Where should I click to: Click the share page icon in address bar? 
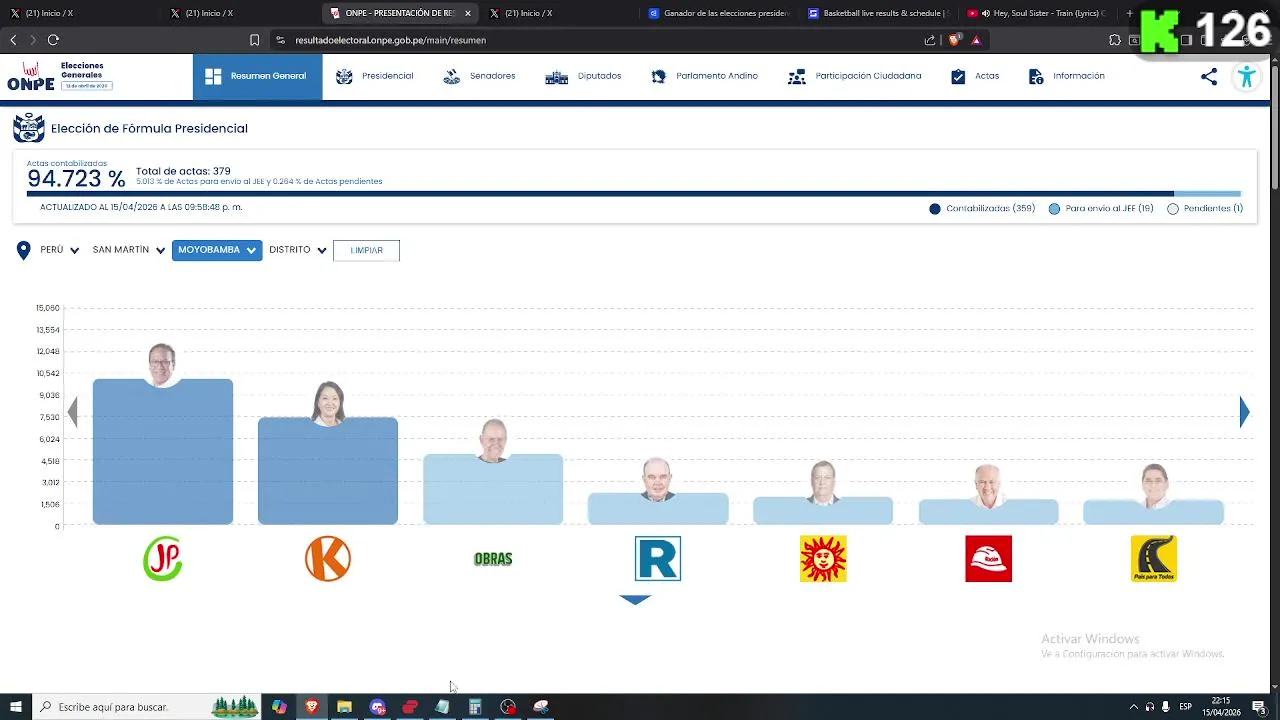[x=930, y=40]
